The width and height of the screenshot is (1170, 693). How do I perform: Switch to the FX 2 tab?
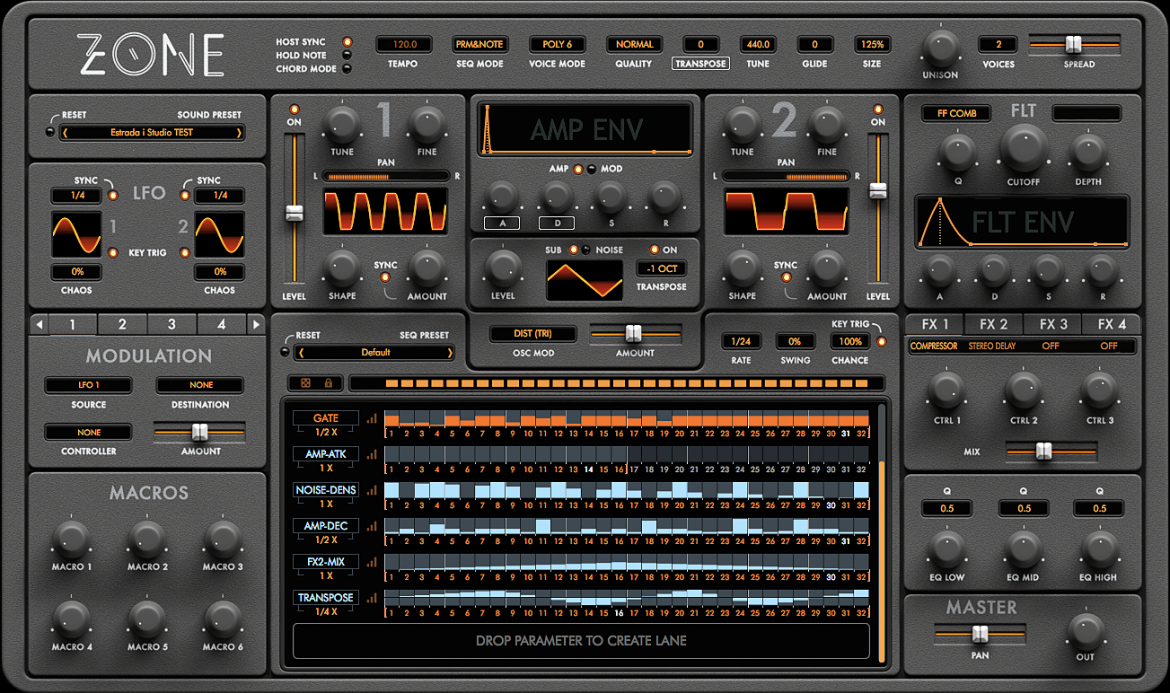(993, 324)
